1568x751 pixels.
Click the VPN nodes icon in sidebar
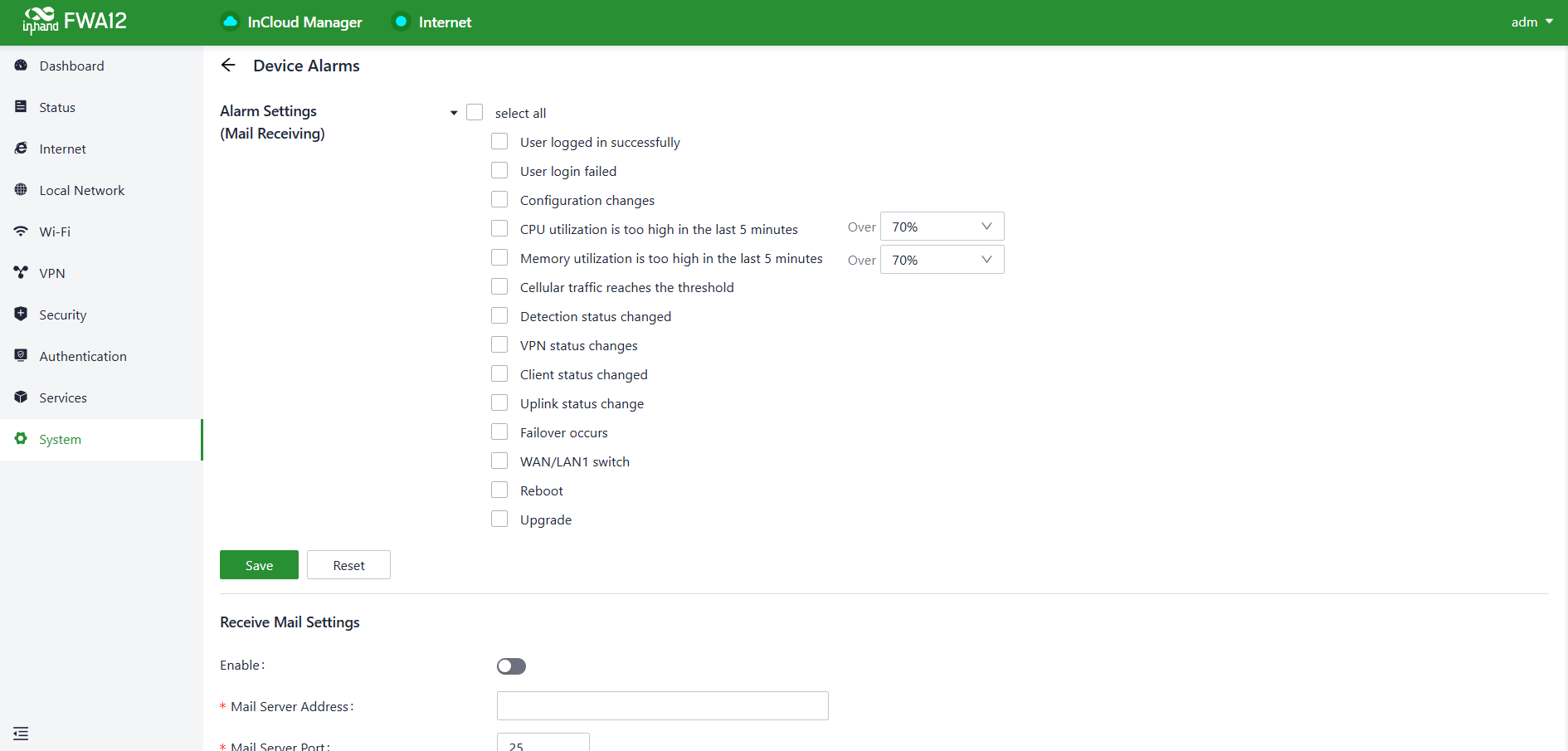tap(21, 272)
